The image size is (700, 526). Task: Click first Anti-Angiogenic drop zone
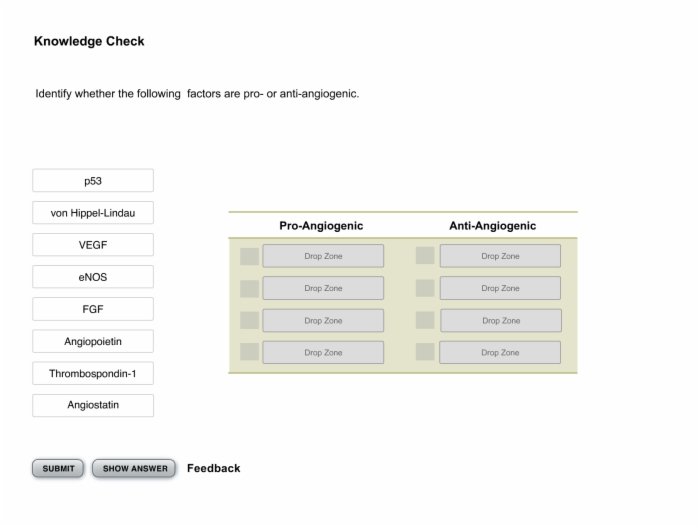pos(500,256)
